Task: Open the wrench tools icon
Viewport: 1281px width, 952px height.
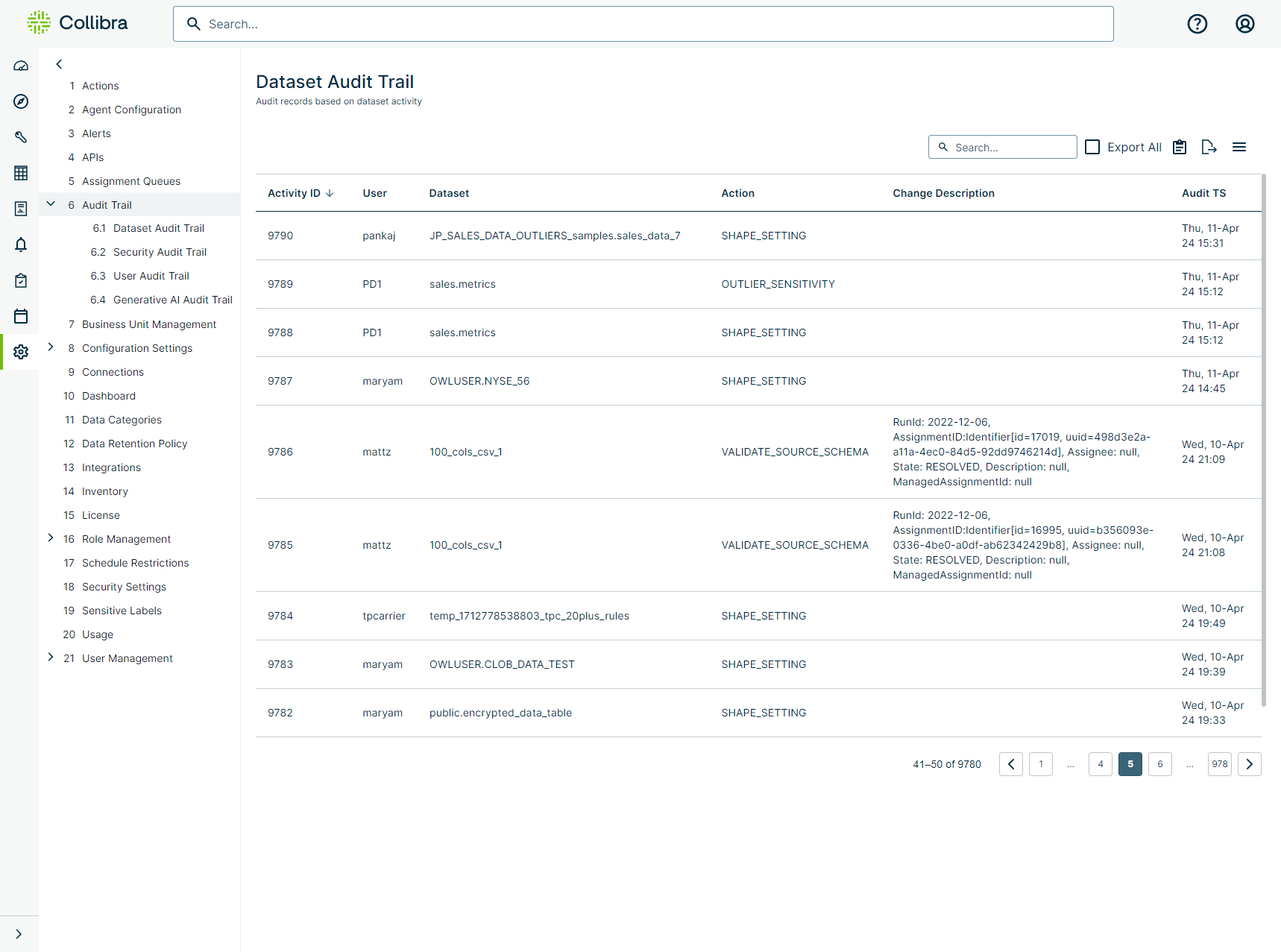Action: [x=21, y=137]
